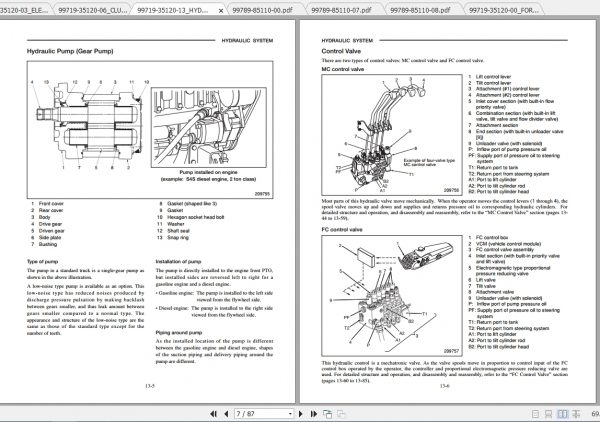Click '2 Tilt control lever' in MC legend
Image resolution: width=600 pixels, height=422 pixels.
point(490,83)
